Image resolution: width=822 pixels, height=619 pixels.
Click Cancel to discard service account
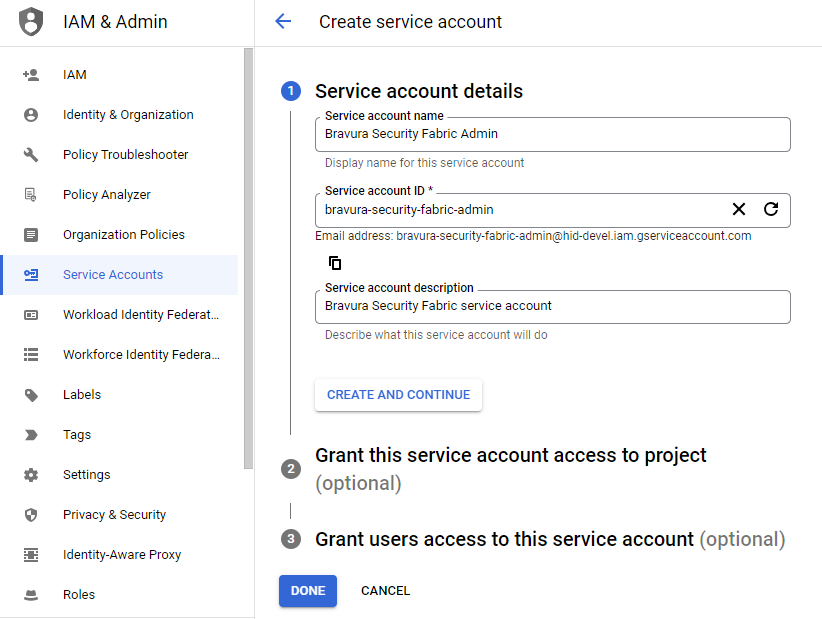point(385,591)
